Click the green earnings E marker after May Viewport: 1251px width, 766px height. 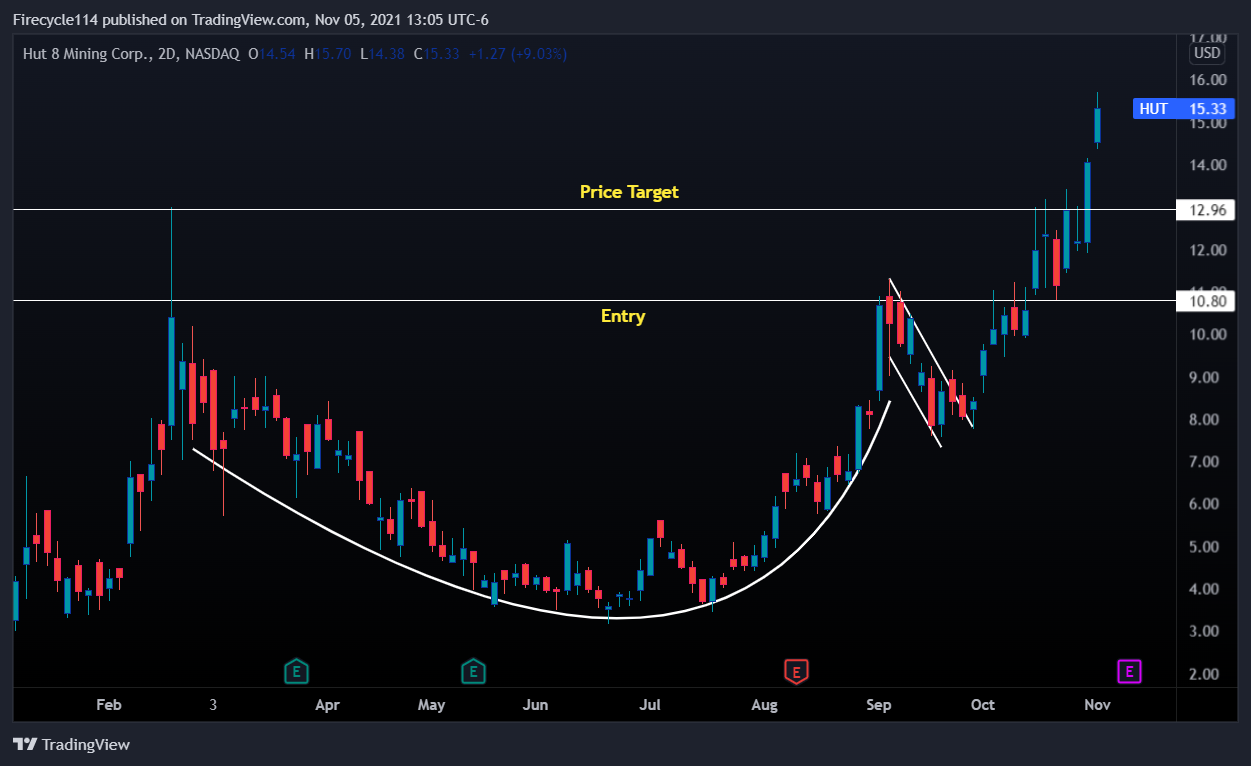click(473, 671)
